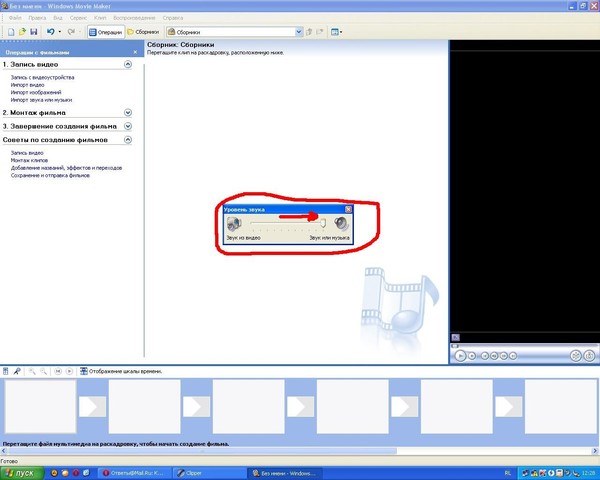Click the Импорт изображений link
Image resolution: width=600 pixels, height=480 pixels.
[36, 92]
